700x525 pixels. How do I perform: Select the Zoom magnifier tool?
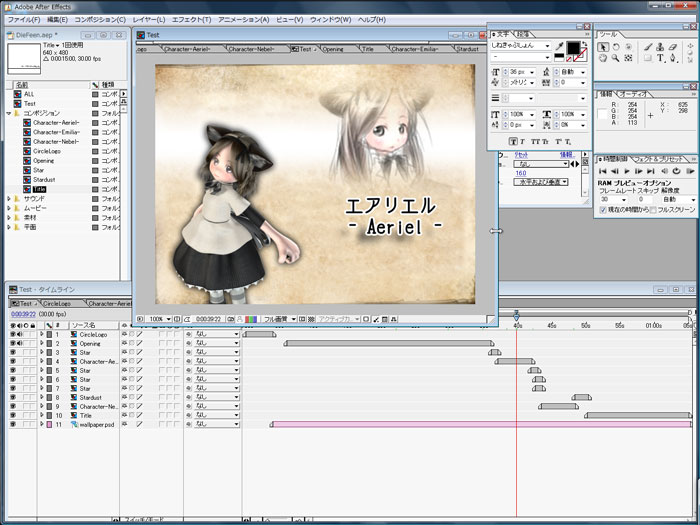(616, 58)
